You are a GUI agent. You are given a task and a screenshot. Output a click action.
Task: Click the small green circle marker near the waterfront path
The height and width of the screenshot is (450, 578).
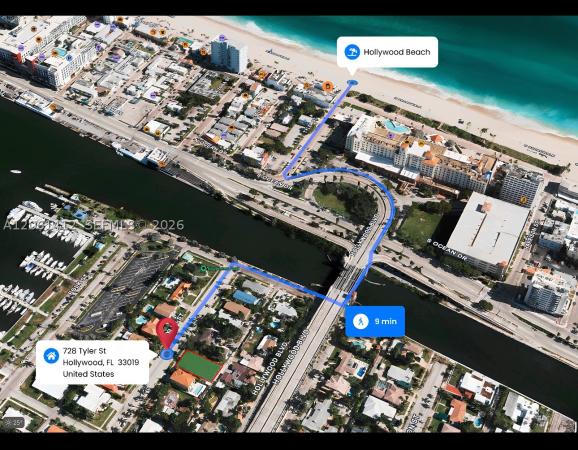click(203, 269)
